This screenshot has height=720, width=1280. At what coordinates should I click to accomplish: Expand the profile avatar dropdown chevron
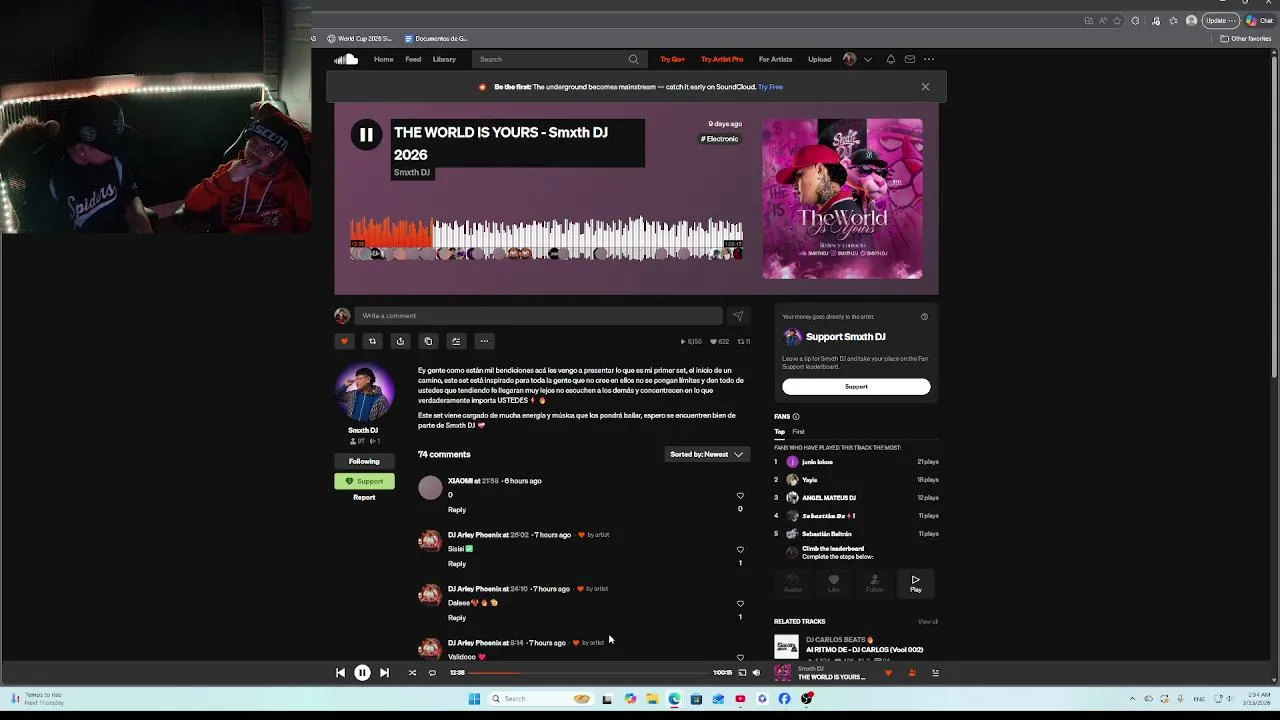coord(867,59)
